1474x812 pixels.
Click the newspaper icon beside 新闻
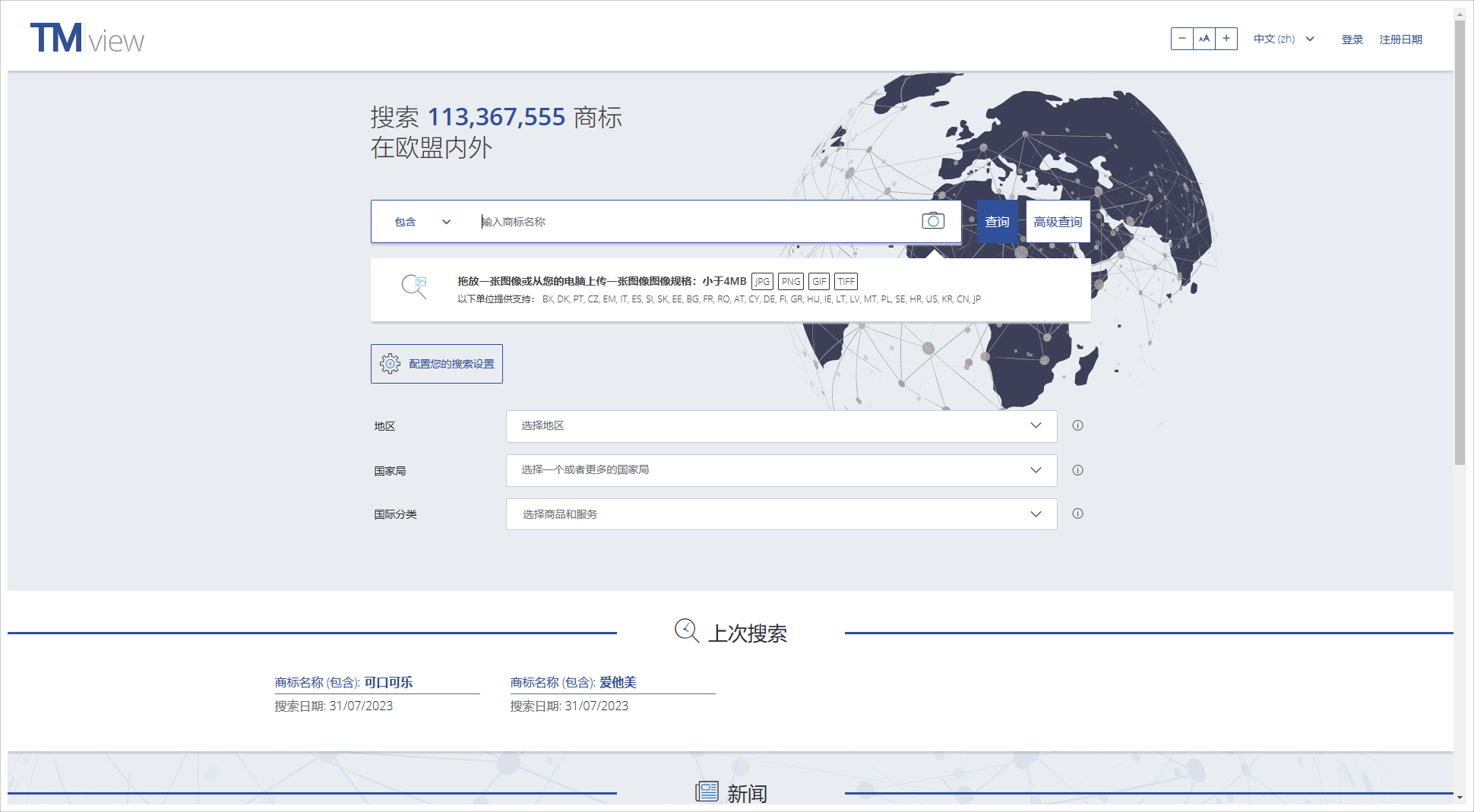point(707,791)
